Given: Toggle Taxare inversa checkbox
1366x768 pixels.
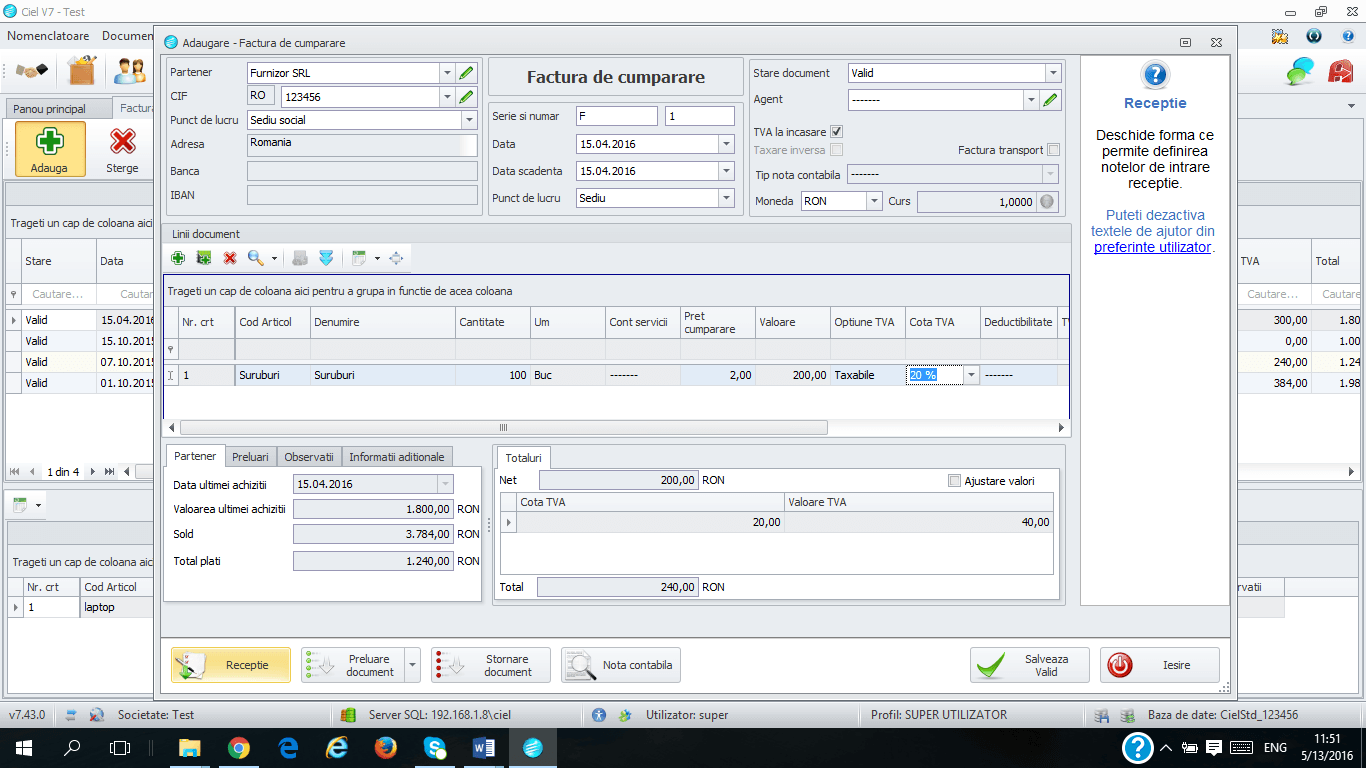Looking at the screenshot, I should tap(836, 150).
